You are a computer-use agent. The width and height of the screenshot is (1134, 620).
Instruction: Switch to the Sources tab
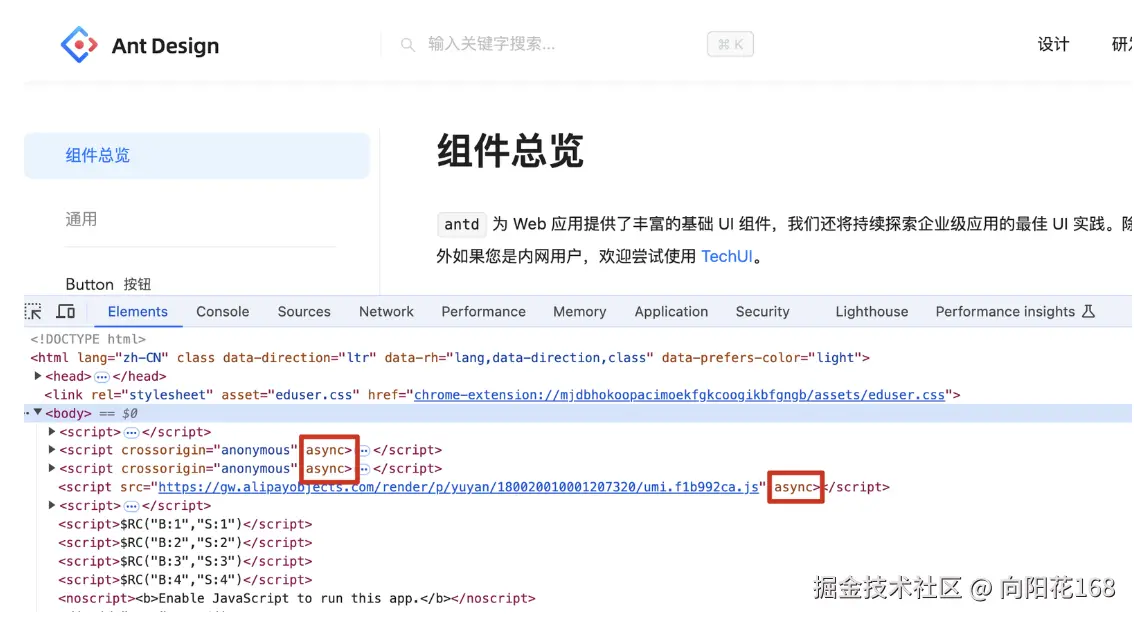pyautogui.click(x=304, y=312)
